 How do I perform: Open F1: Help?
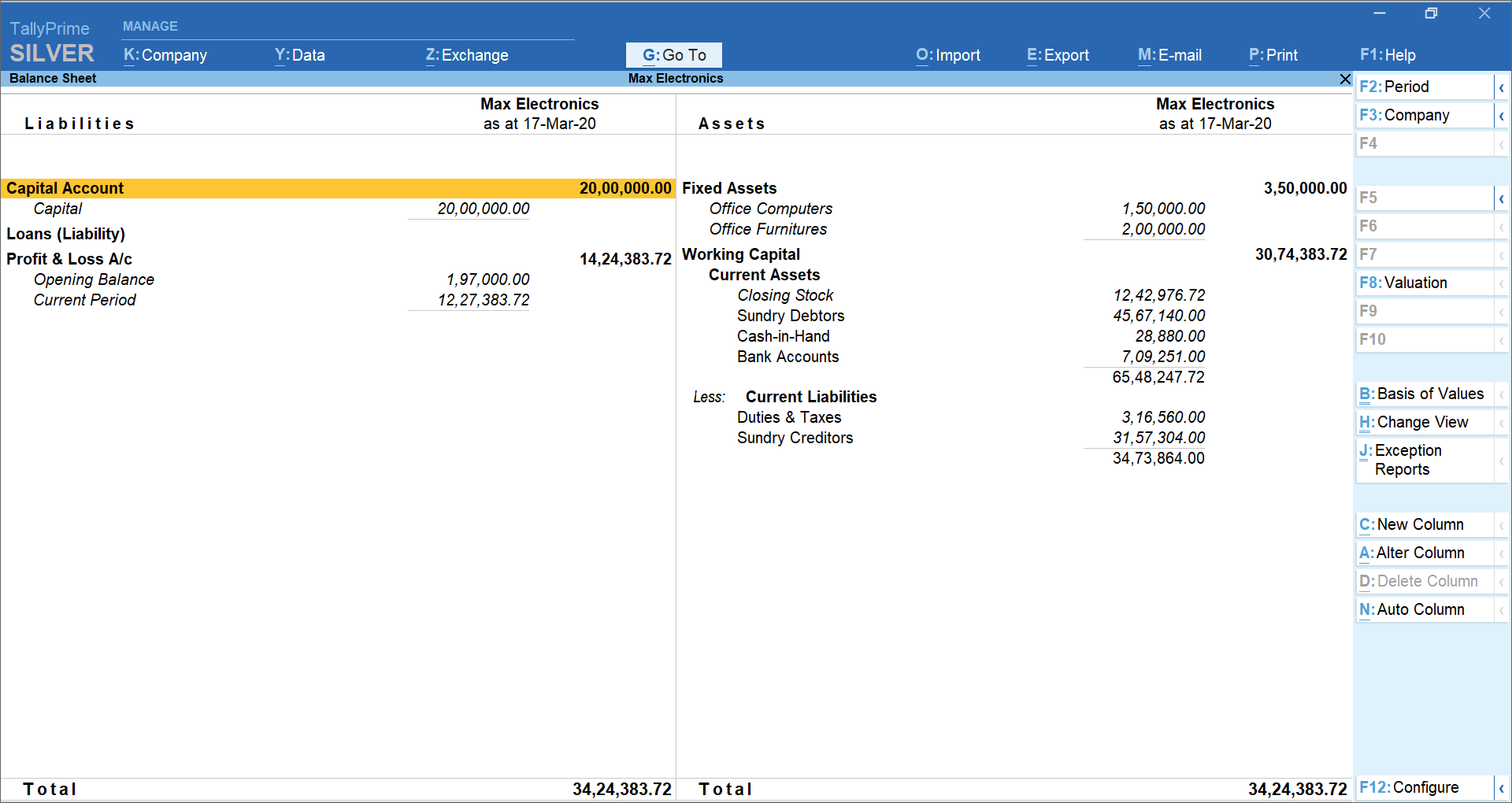[x=1388, y=55]
